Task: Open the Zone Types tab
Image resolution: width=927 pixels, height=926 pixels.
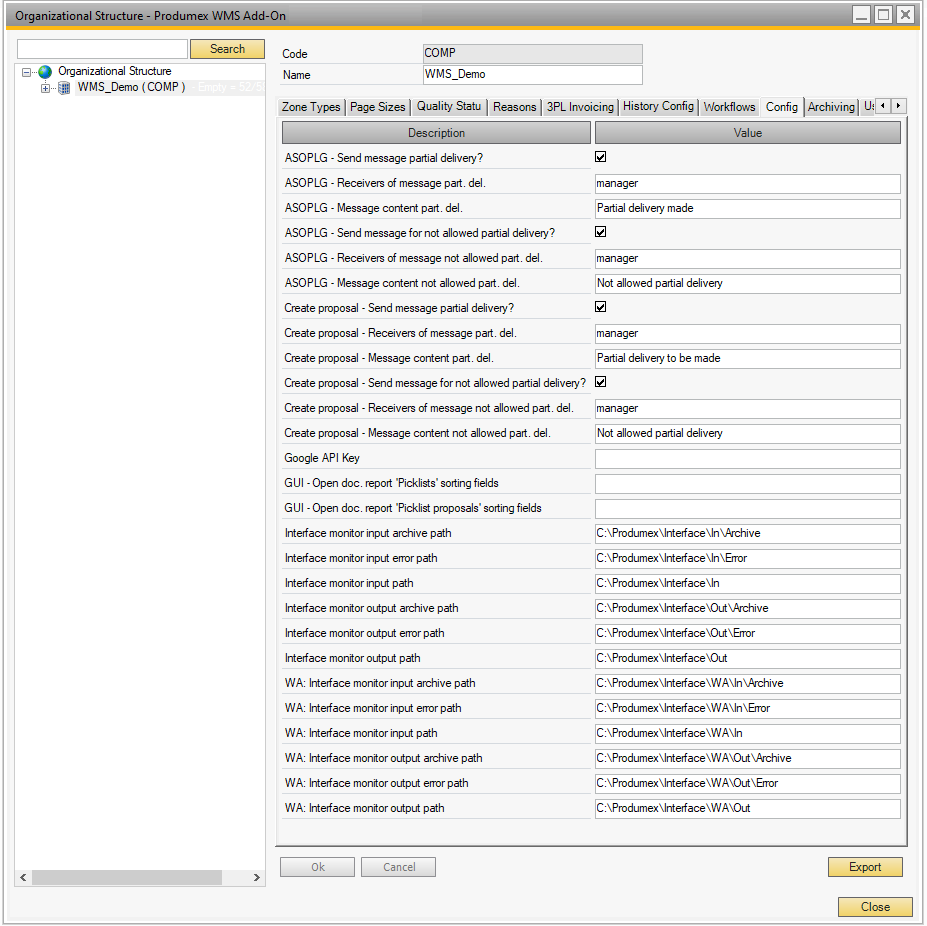Action: pyautogui.click(x=311, y=106)
